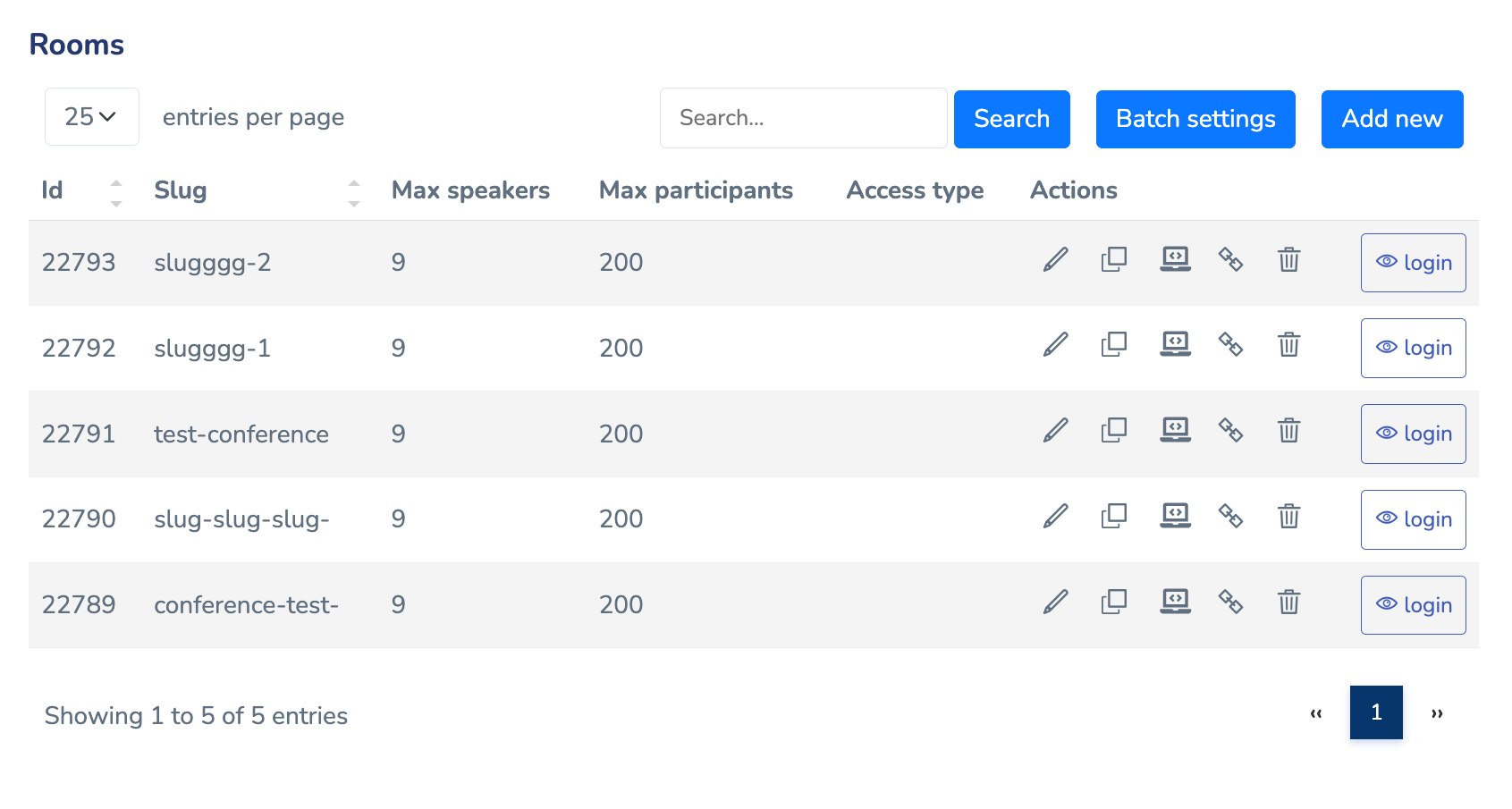Select slug cell sluggggg-1
The height and width of the screenshot is (809, 1512).
coord(212,349)
